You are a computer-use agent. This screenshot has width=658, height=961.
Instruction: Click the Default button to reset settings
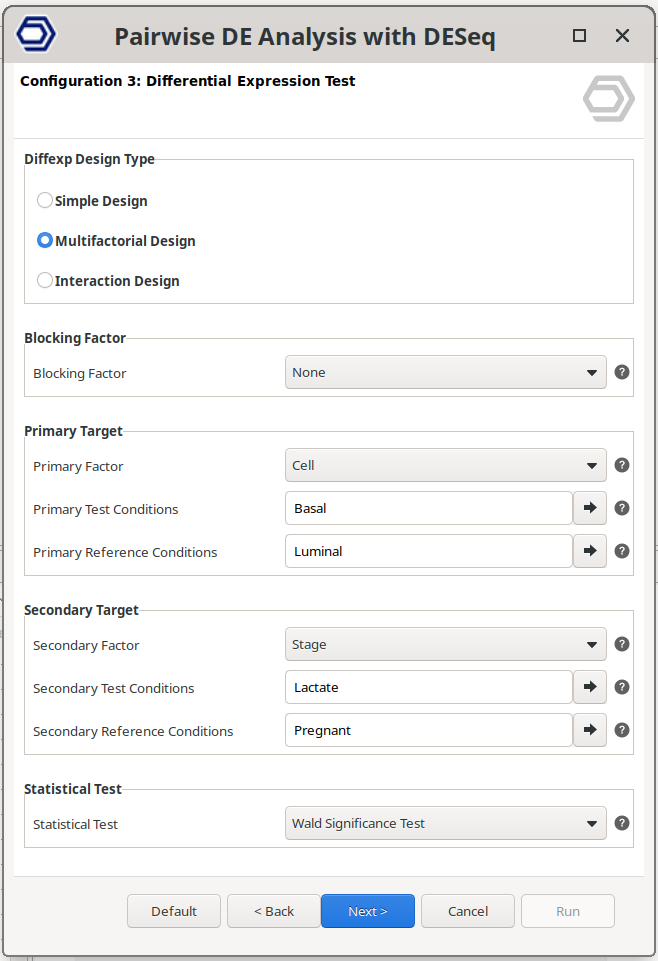pyautogui.click(x=174, y=911)
